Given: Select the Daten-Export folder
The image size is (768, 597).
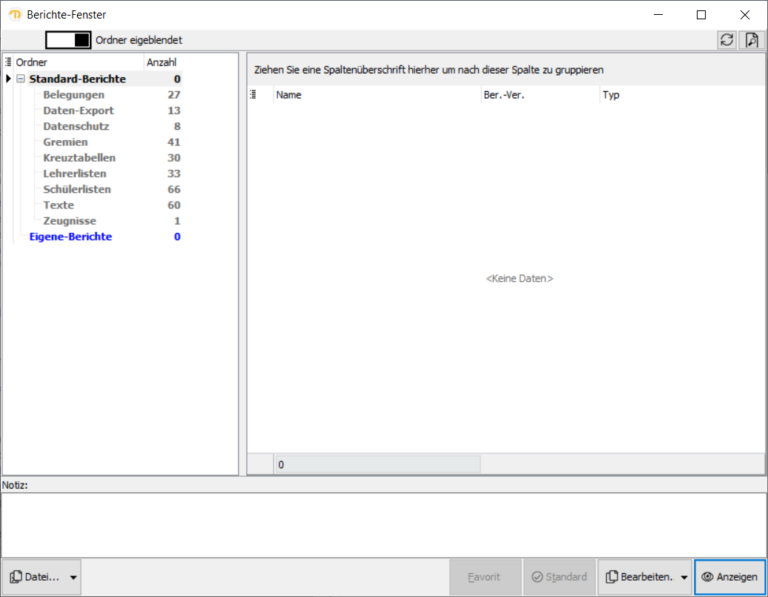Looking at the screenshot, I should (78, 111).
